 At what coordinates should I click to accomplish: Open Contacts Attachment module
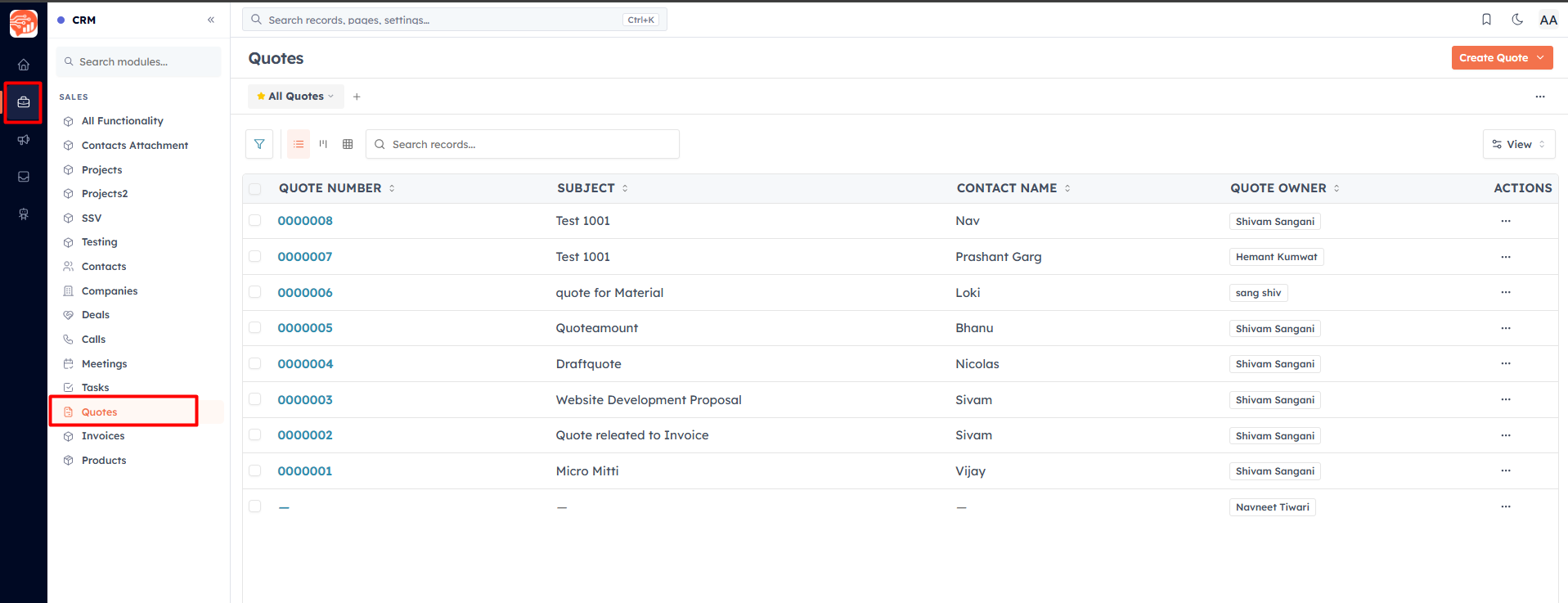pyautogui.click(x=135, y=146)
